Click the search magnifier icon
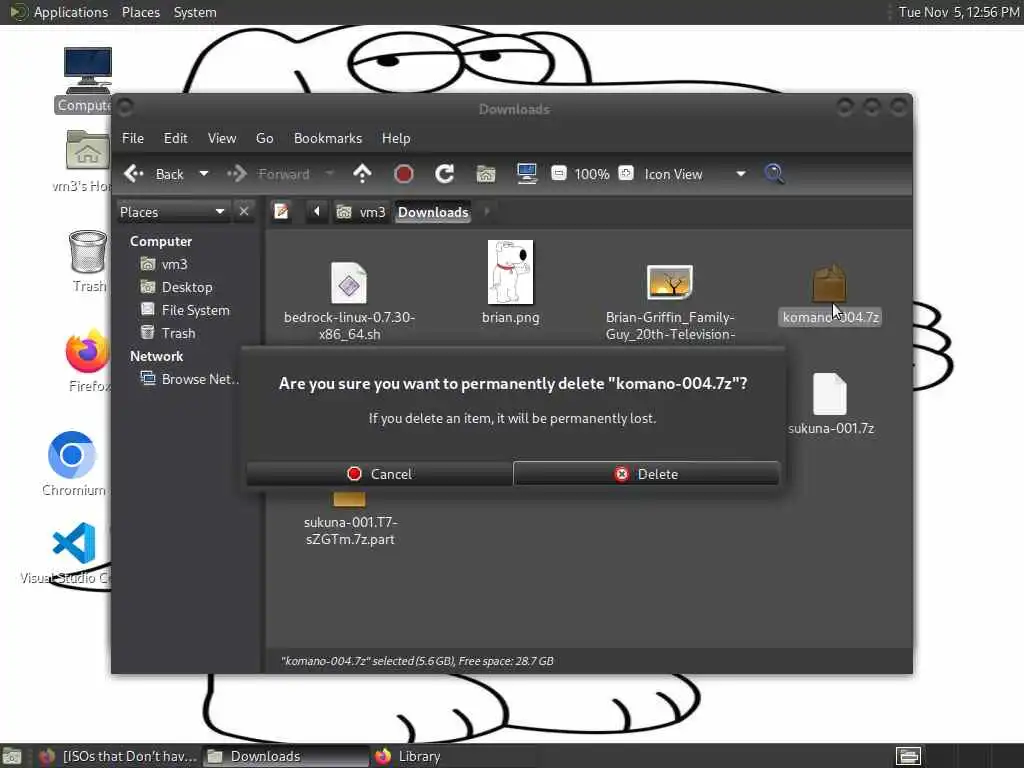This screenshot has height=768, width=1024. click(x=774, y=174)
